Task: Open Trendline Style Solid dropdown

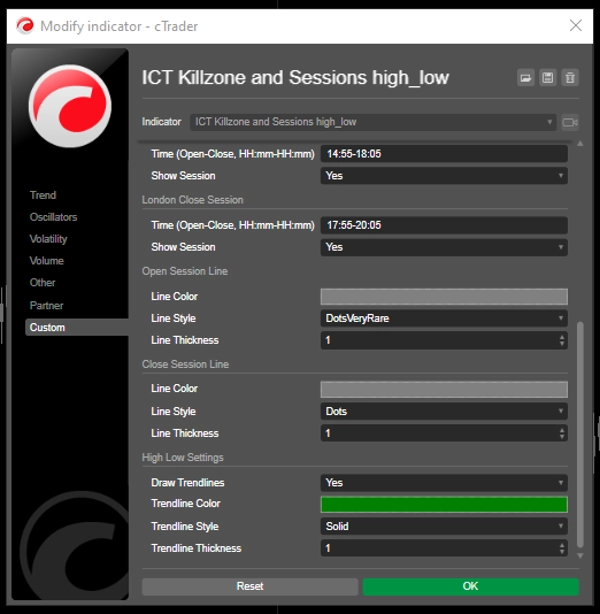Action: click(x=444, y=526)
